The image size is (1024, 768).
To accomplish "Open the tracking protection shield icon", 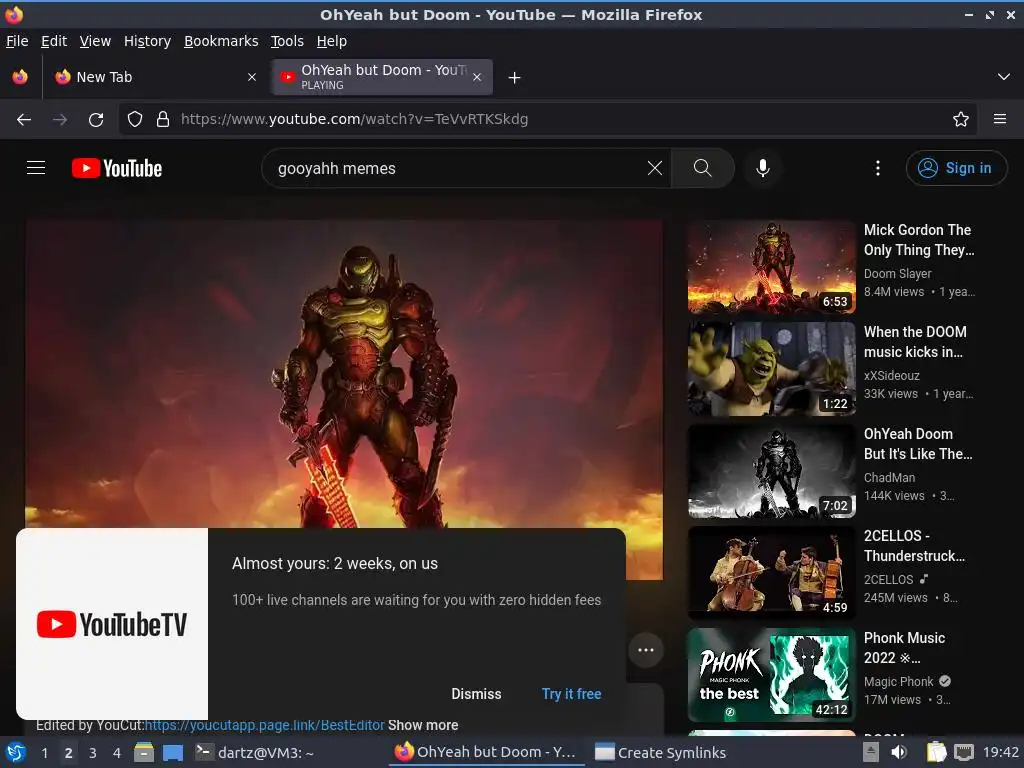I will point(135,120).
